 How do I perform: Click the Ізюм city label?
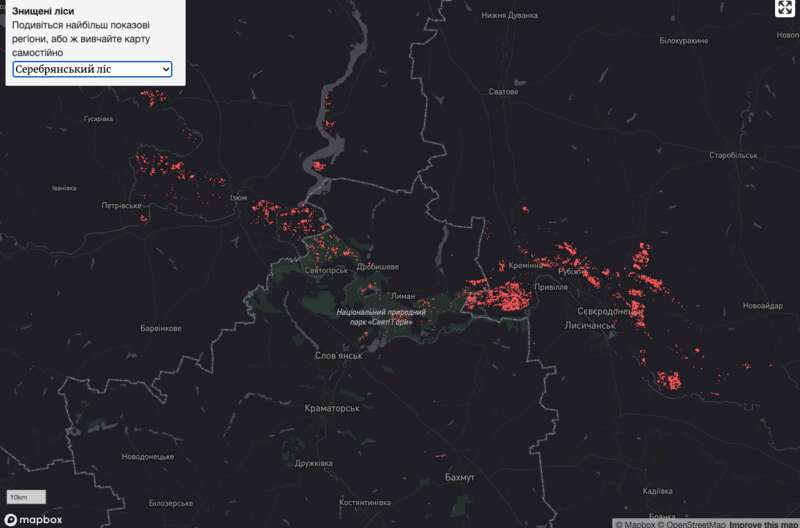(x=239, y=198)
